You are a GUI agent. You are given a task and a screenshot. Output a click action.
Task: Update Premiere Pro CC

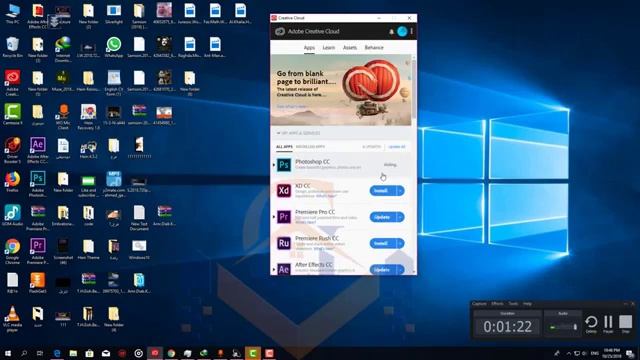coord(382,217)
